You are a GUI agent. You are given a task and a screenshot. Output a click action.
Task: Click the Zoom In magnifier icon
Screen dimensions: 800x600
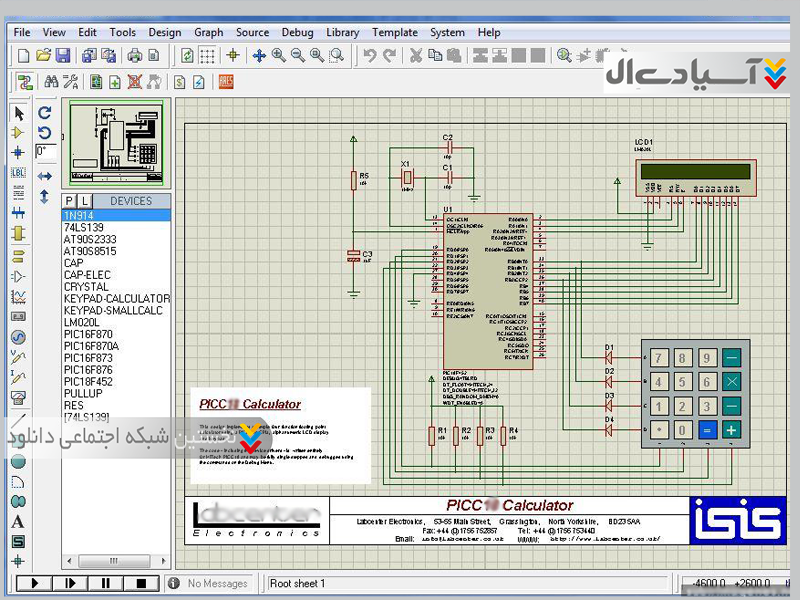tap(278, 56)
